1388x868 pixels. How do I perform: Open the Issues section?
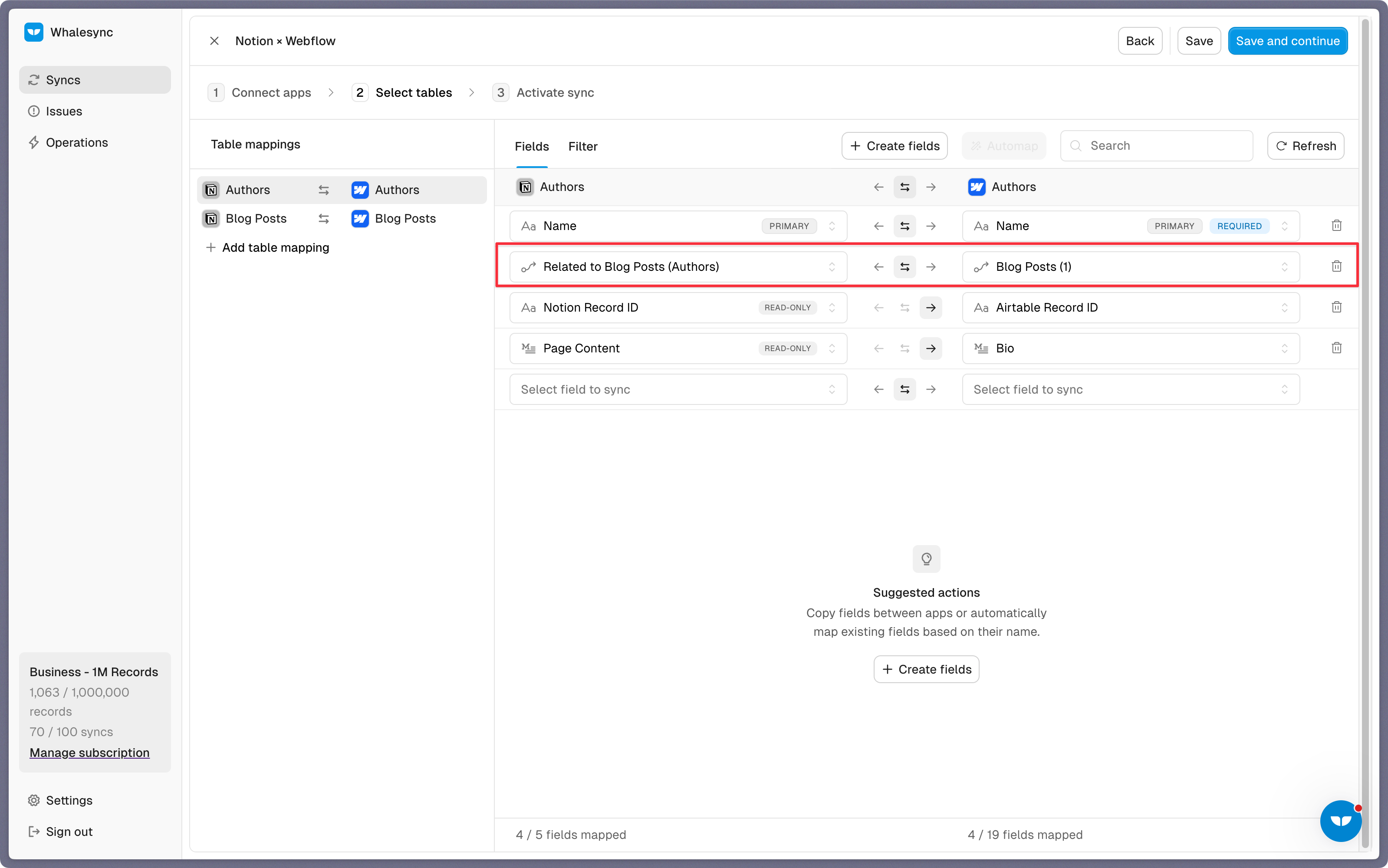(x=95, y=111)
